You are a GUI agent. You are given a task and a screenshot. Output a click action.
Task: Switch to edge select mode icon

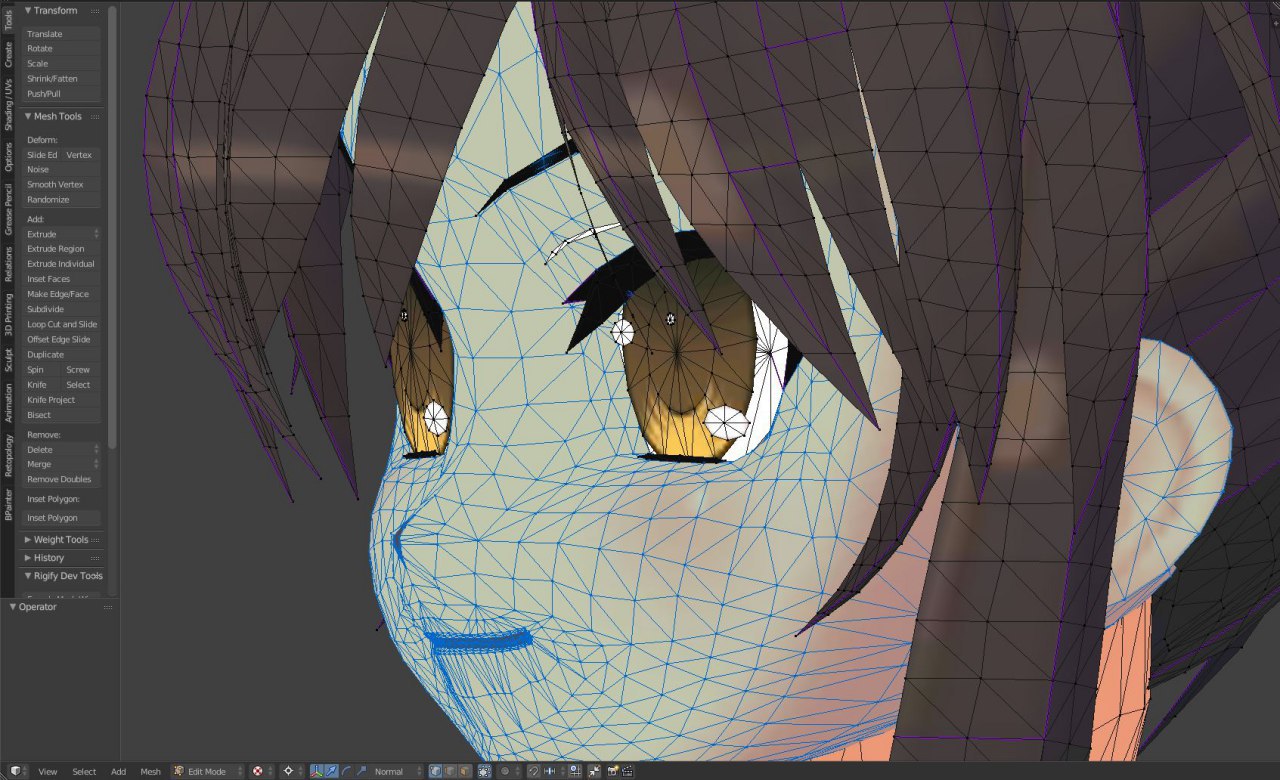pyautogui.click(x=450, y=771)
